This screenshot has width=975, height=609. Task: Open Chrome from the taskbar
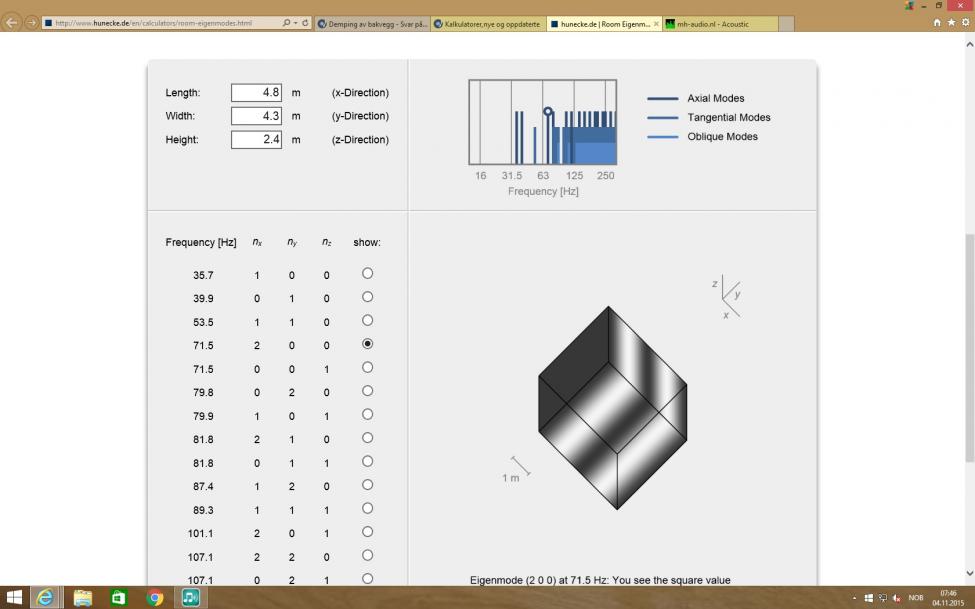coord(155,597)
